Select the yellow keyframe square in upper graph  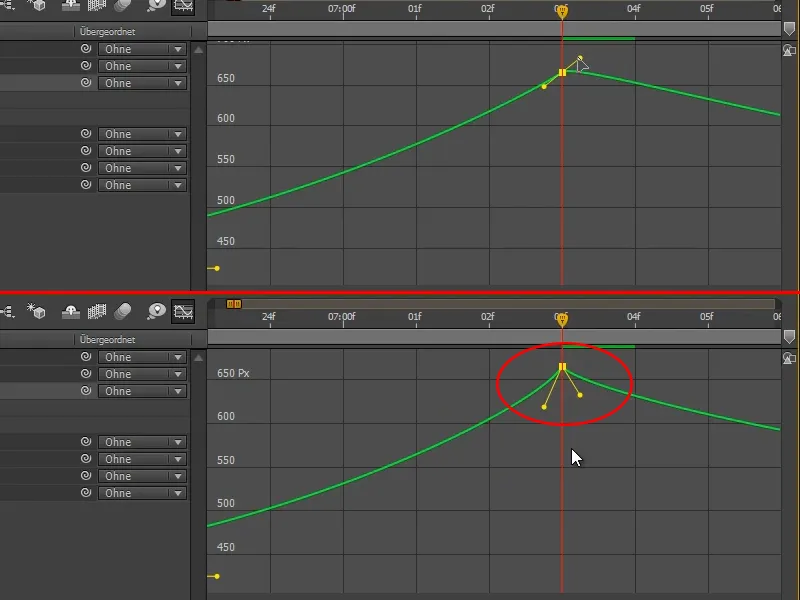(x=562, y=72)
